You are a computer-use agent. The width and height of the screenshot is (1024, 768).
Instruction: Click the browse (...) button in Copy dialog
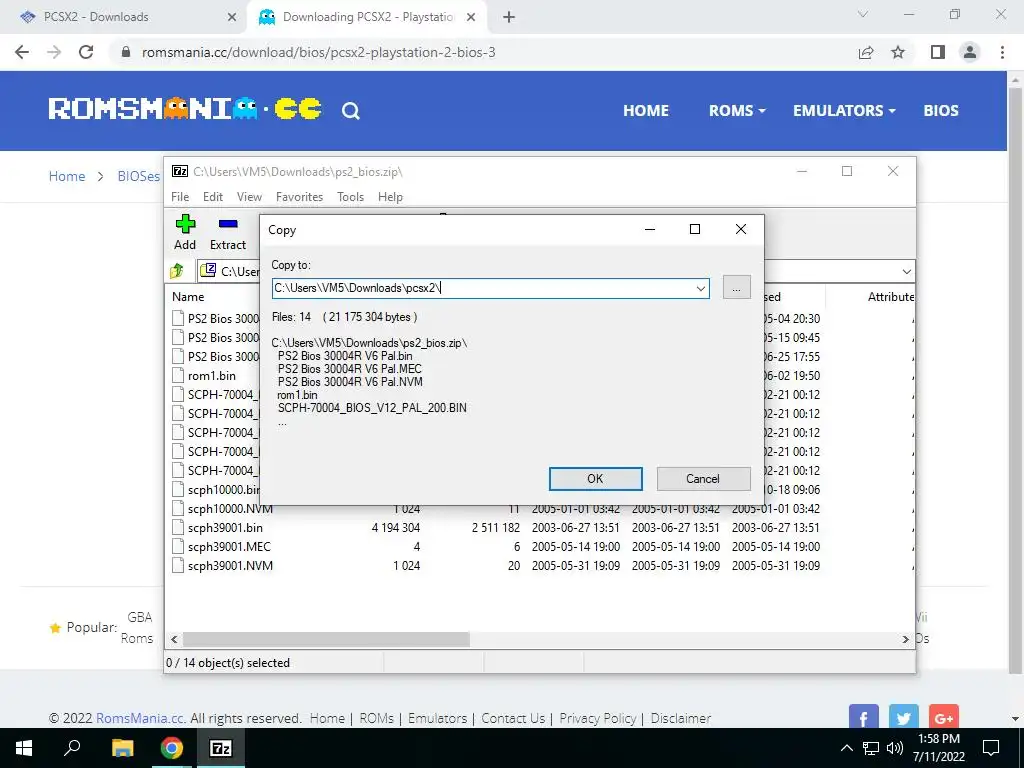coord(737,288)
